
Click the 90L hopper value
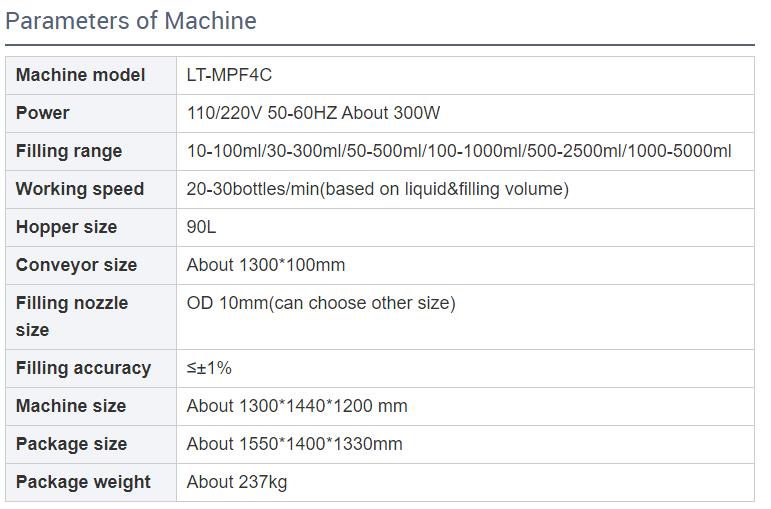(x=201, y=227)
